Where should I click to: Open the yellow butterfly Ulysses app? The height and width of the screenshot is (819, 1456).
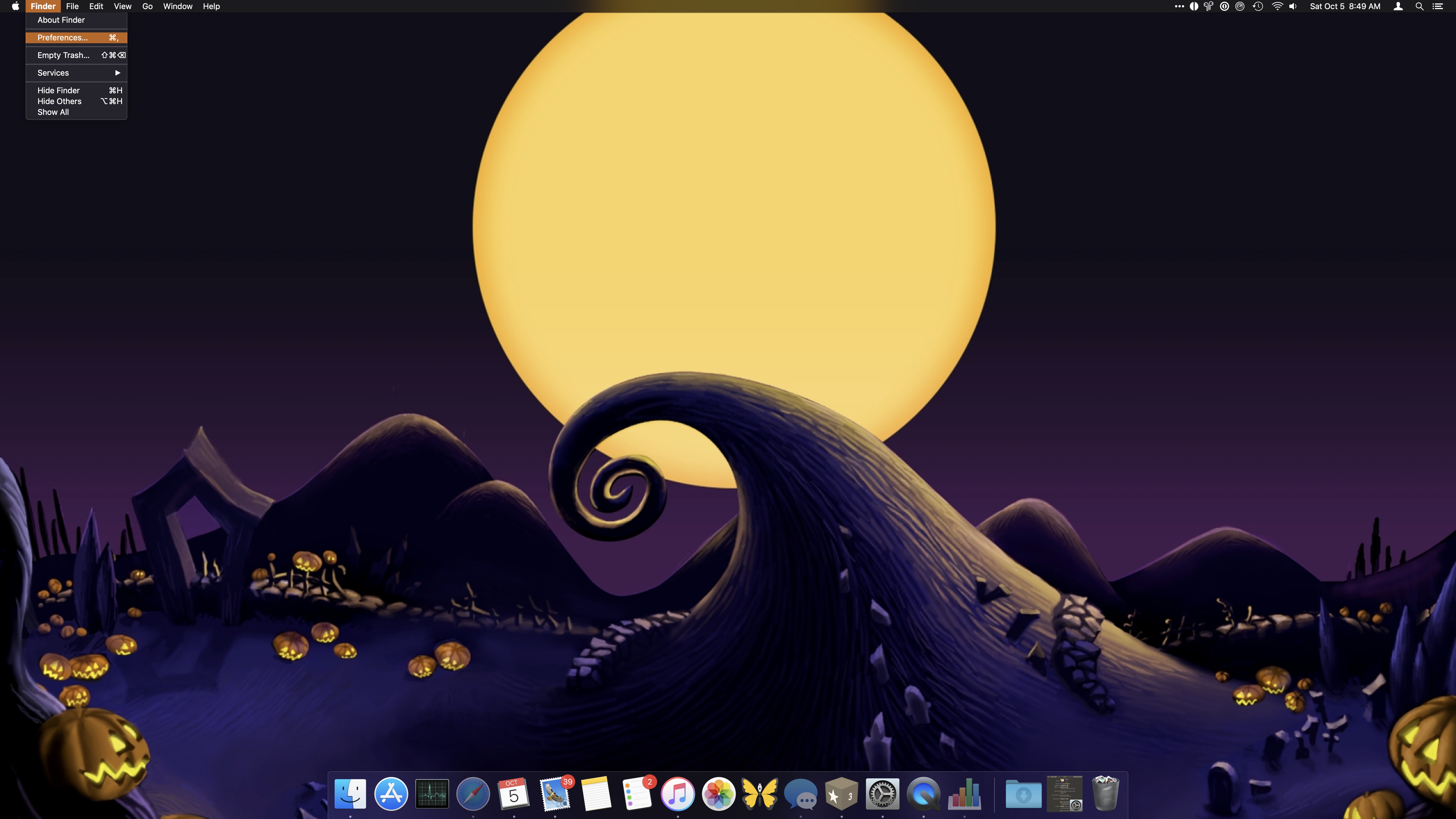760,794
